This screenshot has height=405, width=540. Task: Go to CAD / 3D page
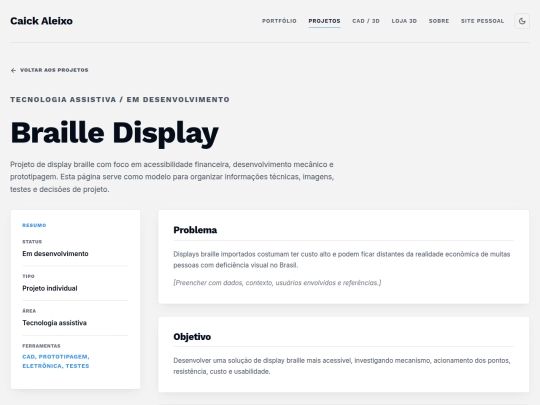click(366, 21)
